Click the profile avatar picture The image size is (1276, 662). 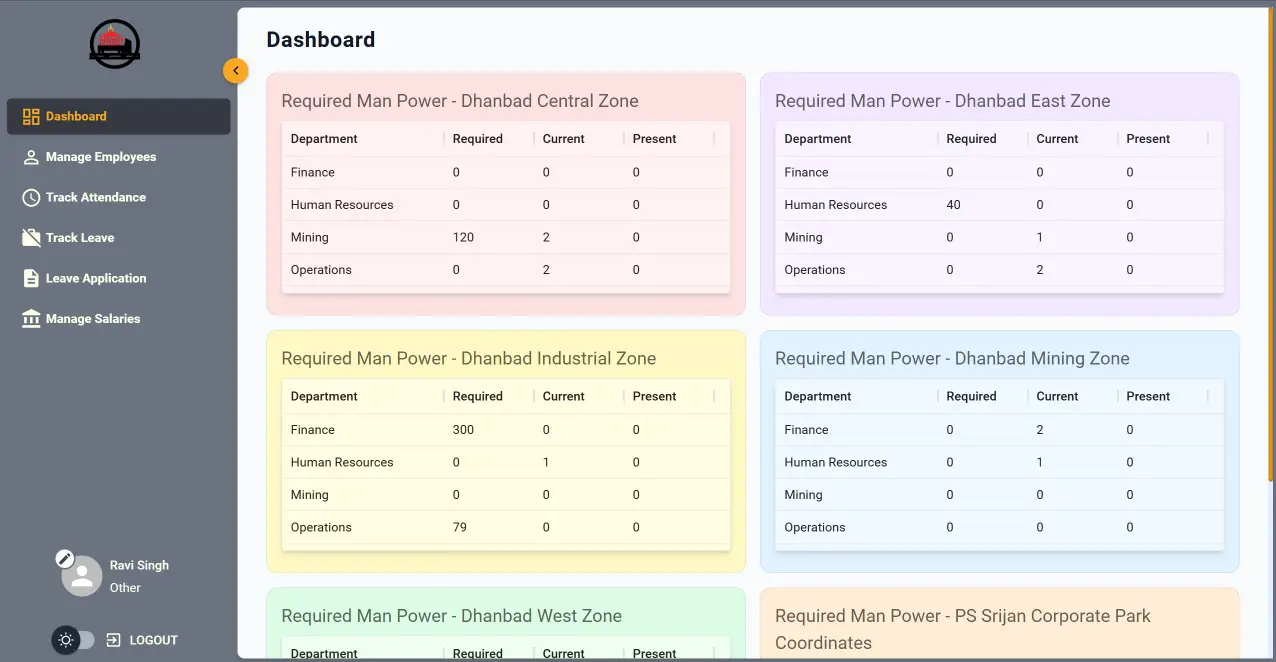(x=84, y=575)
